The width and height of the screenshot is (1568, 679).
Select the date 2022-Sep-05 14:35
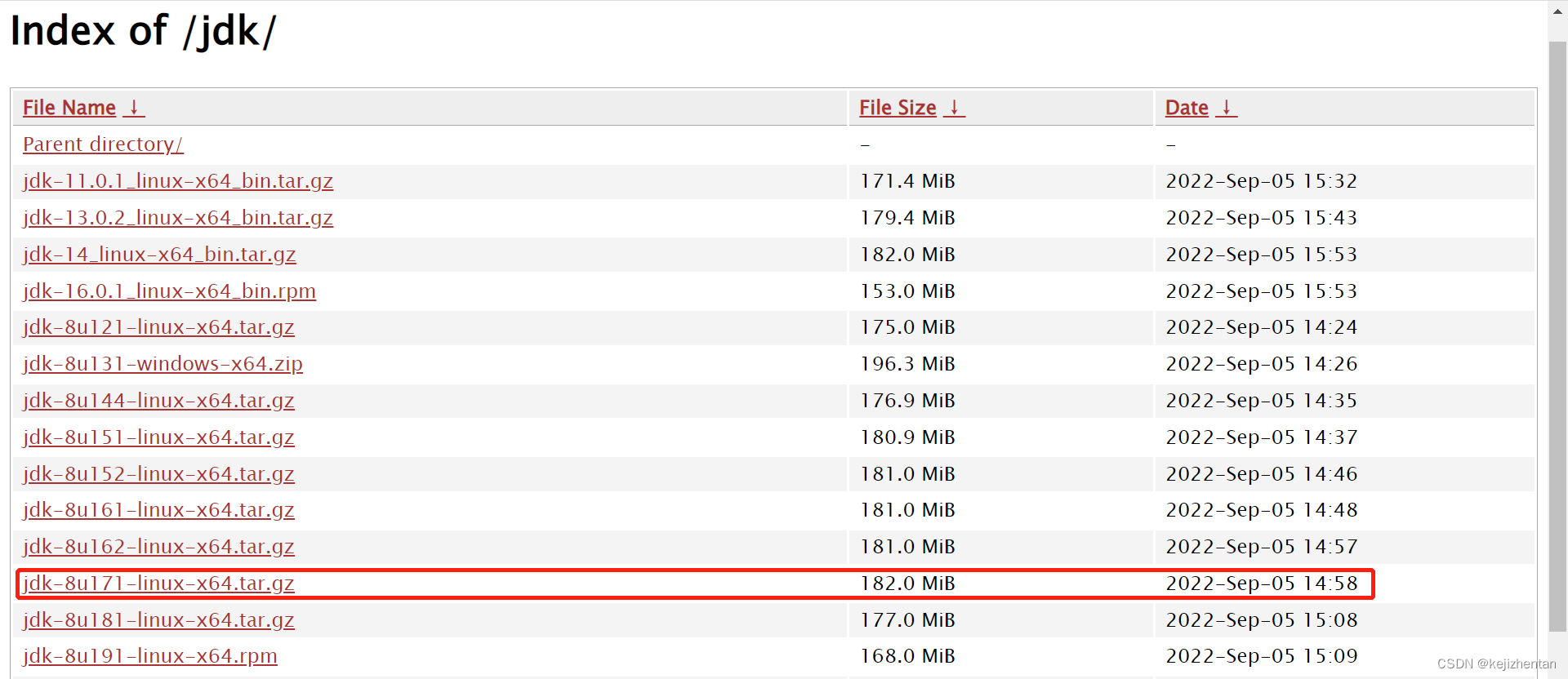pyautogui.click(x=1262, y=401)
